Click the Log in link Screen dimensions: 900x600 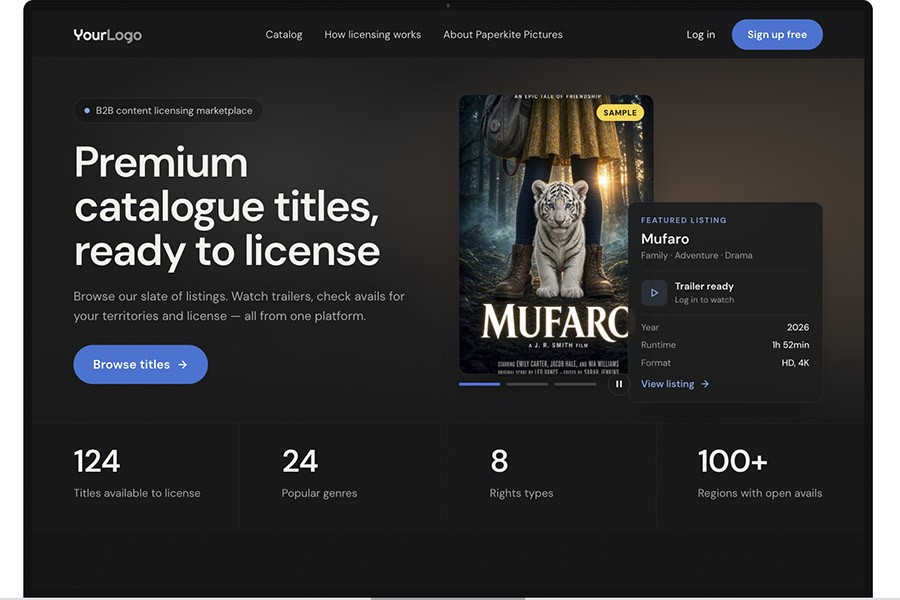point(701,34)
